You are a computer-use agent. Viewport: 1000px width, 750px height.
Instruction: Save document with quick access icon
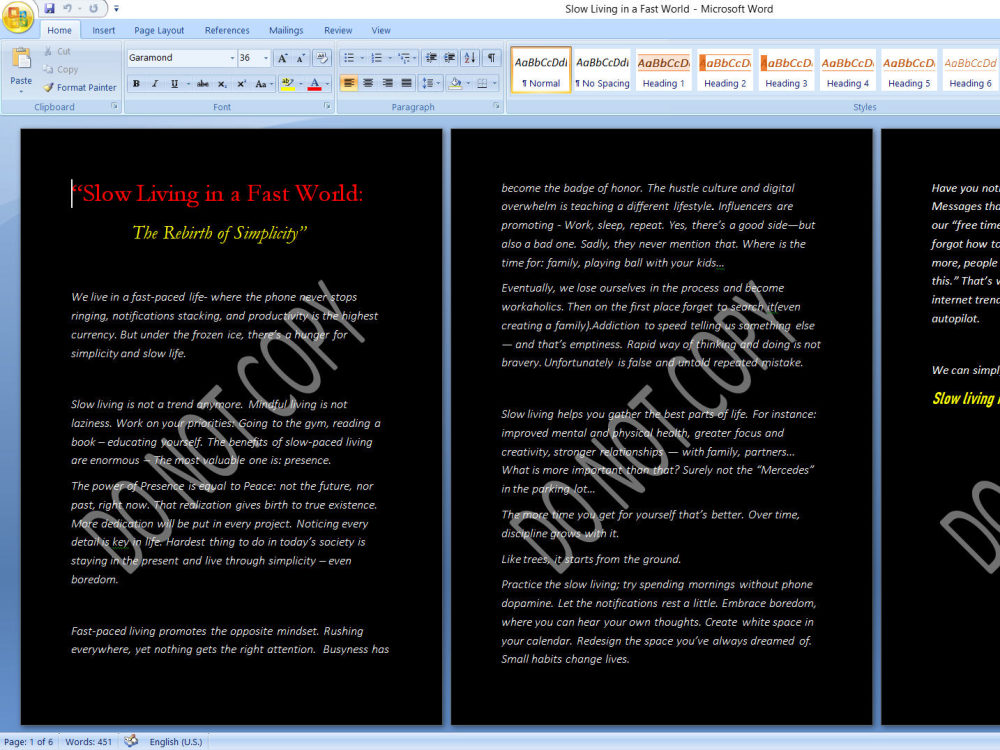point(49,9)
